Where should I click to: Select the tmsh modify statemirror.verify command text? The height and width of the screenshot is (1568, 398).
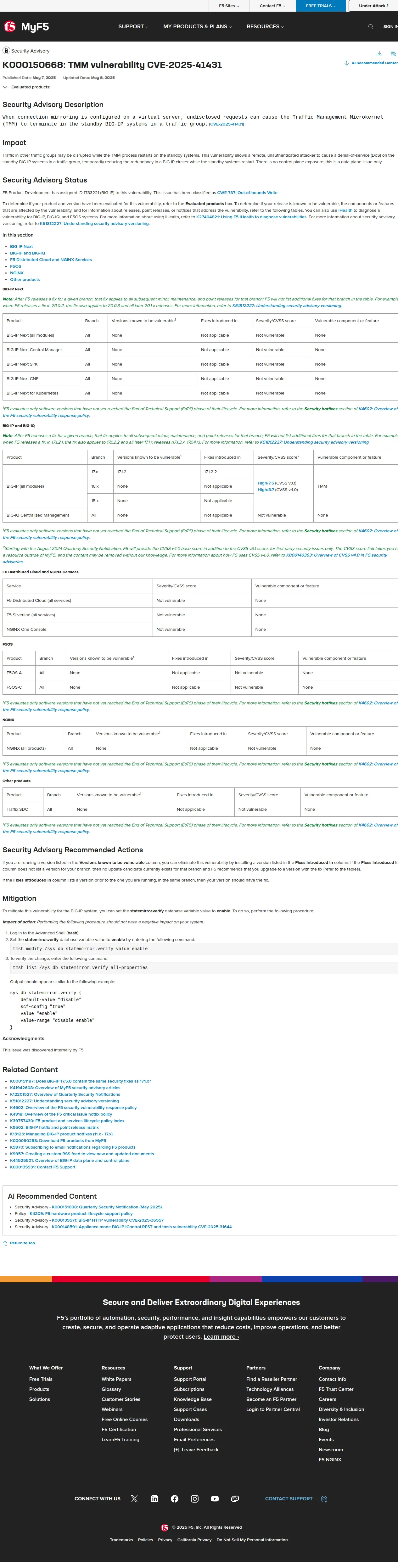click(x=80, y=948)
